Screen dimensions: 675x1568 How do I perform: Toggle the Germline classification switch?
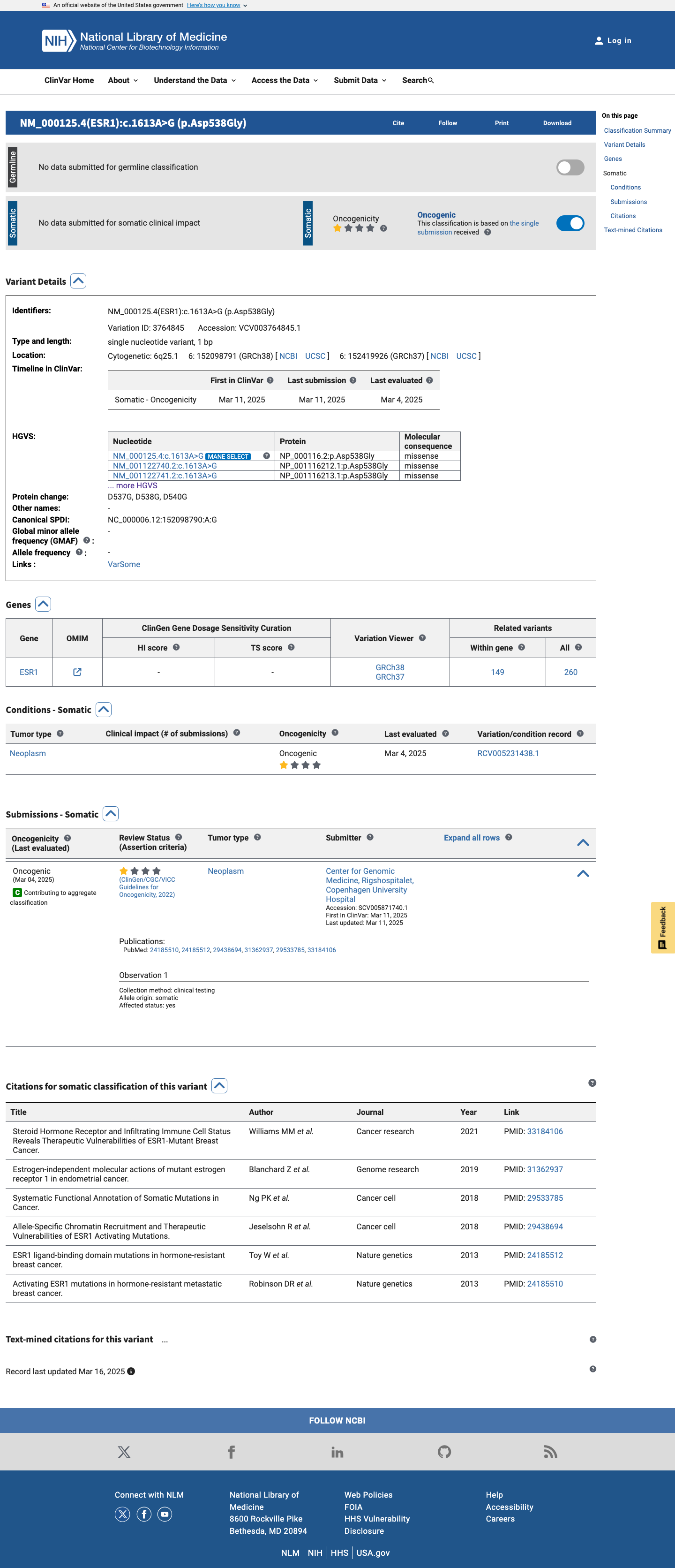(570, 167)
